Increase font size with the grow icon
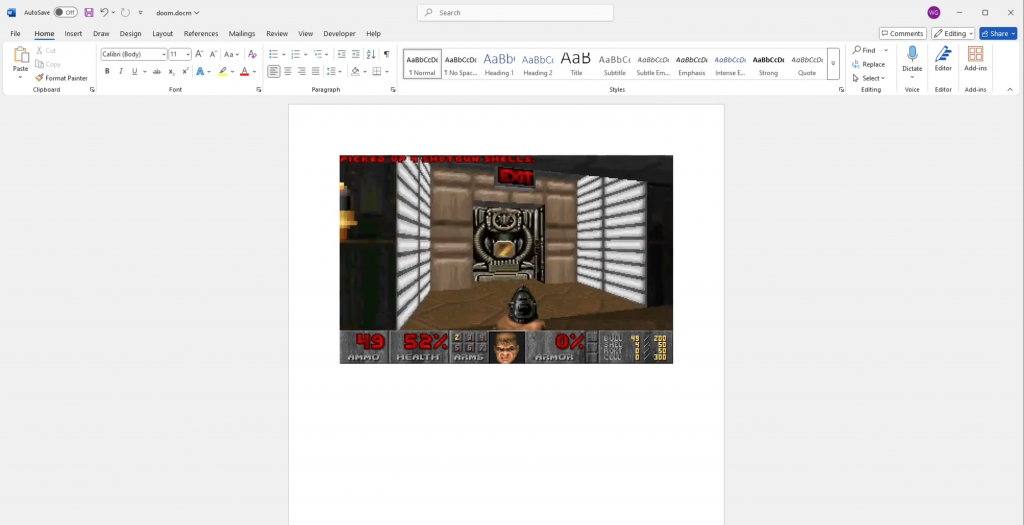 (199, 54)
